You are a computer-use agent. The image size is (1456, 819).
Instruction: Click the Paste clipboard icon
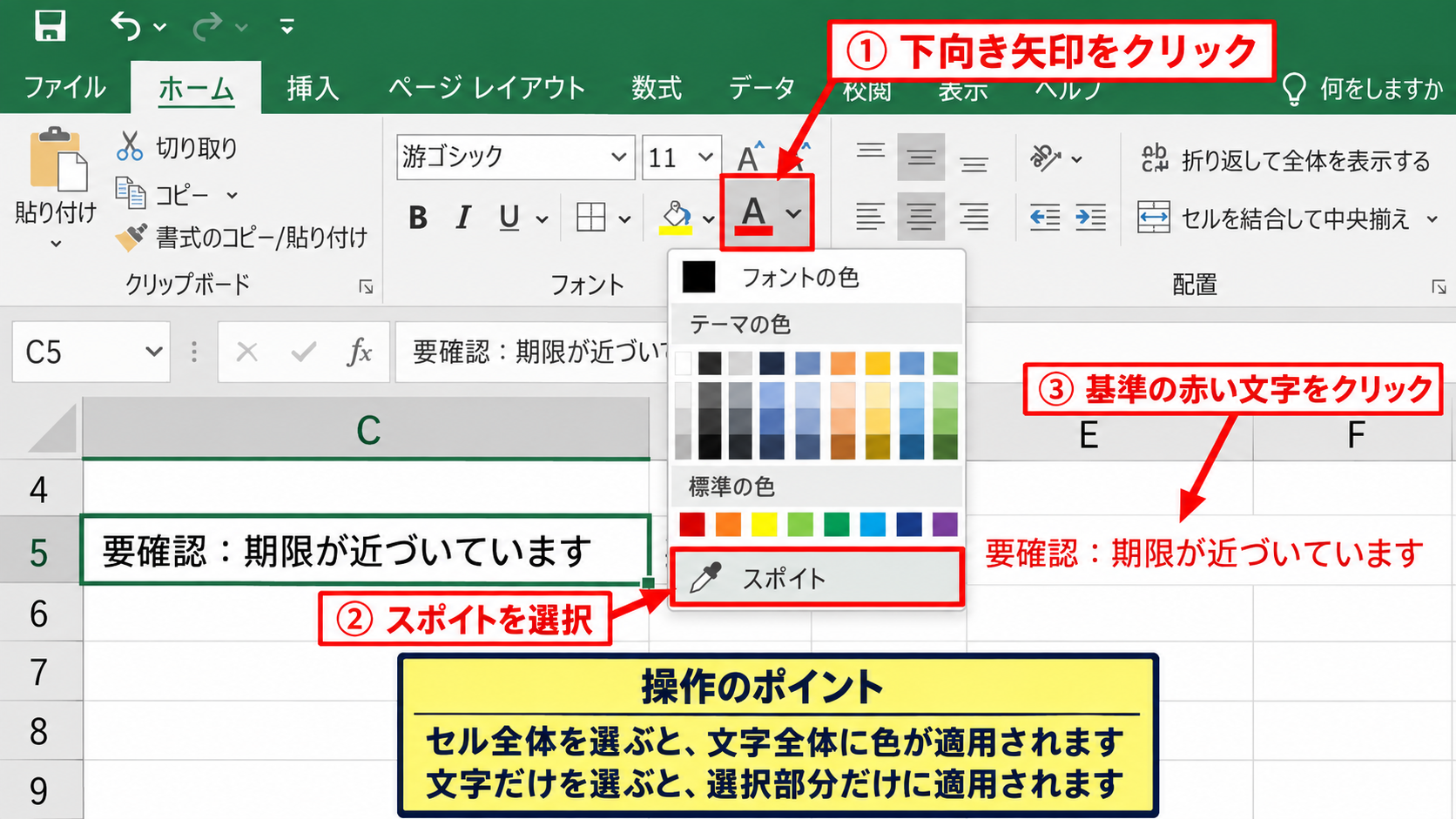pyautogui.click(x=58, y=158)
